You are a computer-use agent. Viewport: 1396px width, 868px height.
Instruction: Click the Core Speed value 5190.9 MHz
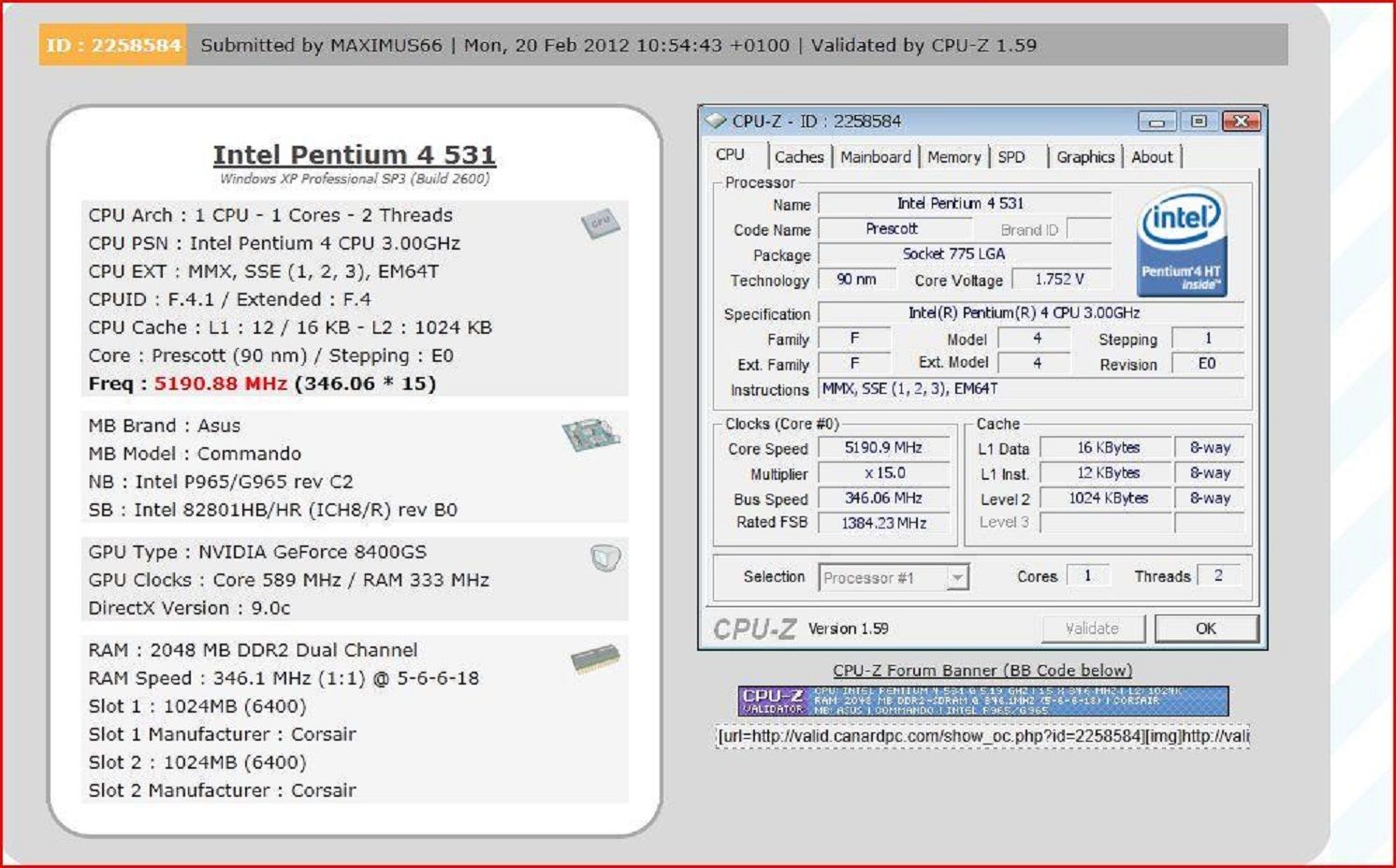point(883,448)
